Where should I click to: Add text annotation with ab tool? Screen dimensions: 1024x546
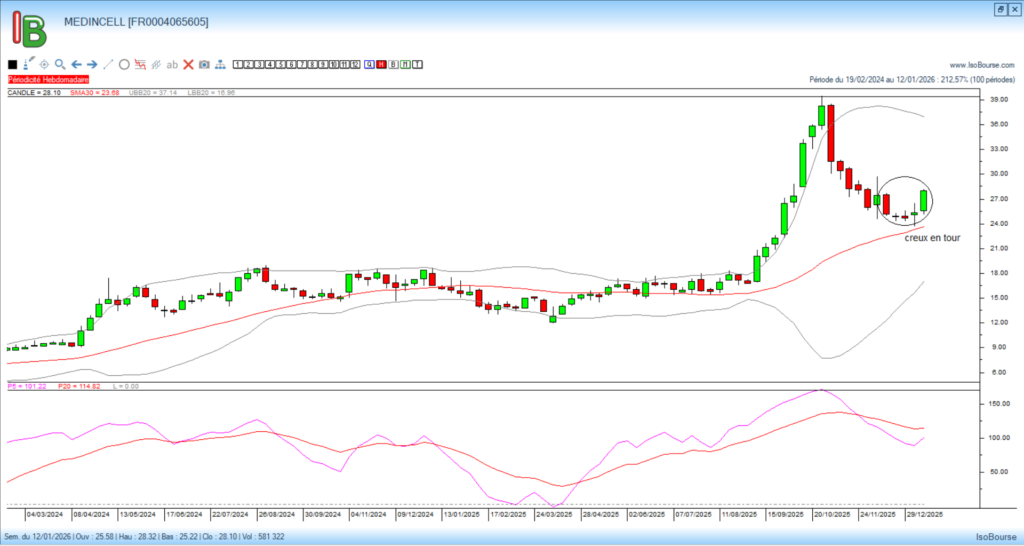click(x=171, y=64)
